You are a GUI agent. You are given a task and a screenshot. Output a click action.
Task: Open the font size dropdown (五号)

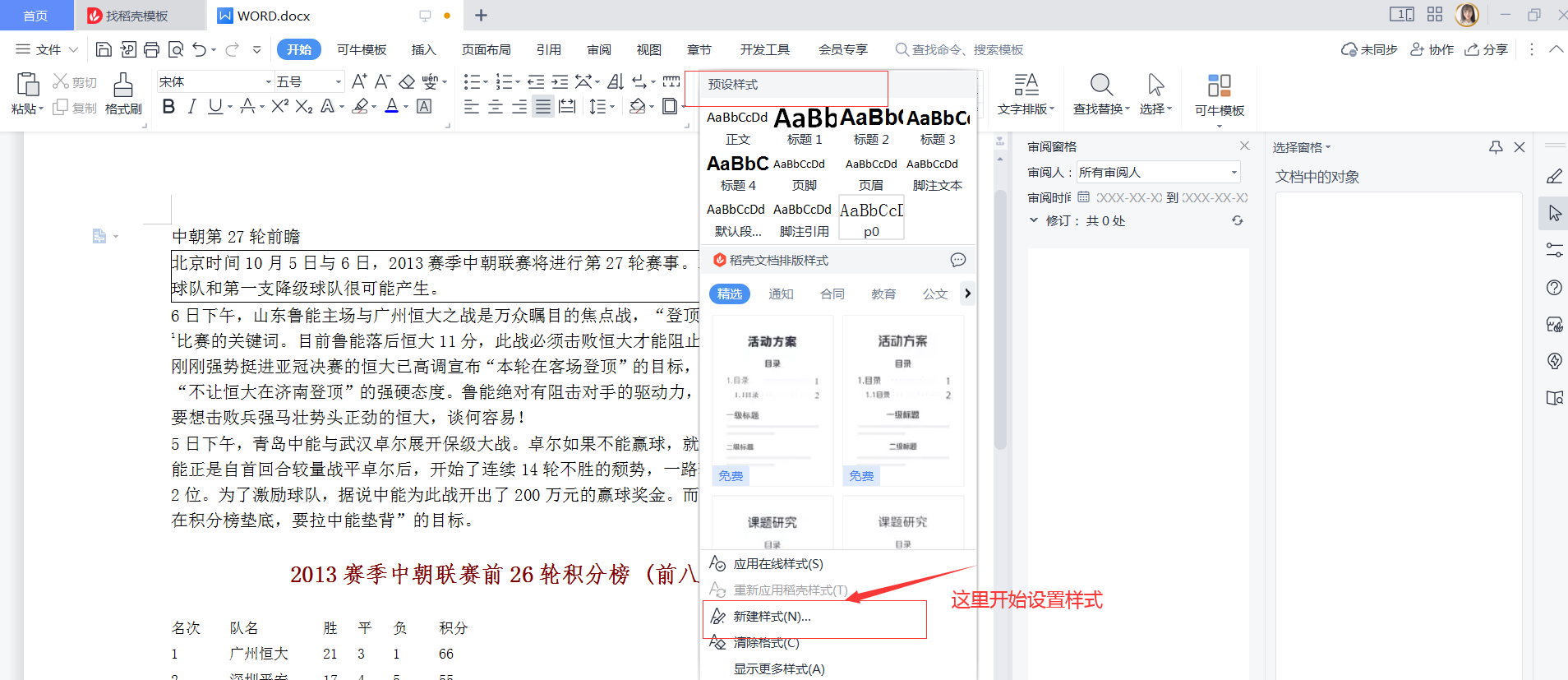338,81
